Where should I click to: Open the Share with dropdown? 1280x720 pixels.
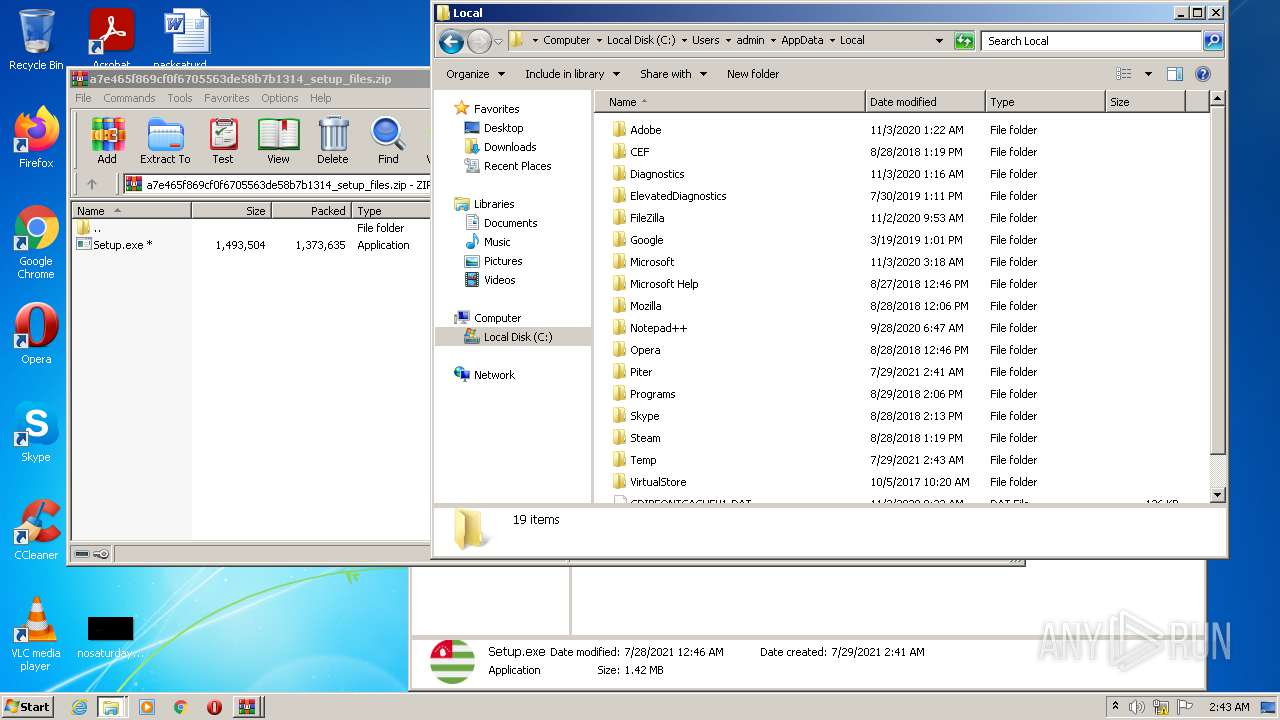coord(673,74)
